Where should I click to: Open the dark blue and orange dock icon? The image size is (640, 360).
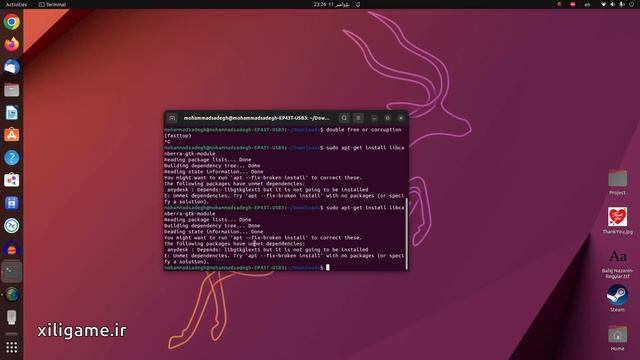pos(11,249)
